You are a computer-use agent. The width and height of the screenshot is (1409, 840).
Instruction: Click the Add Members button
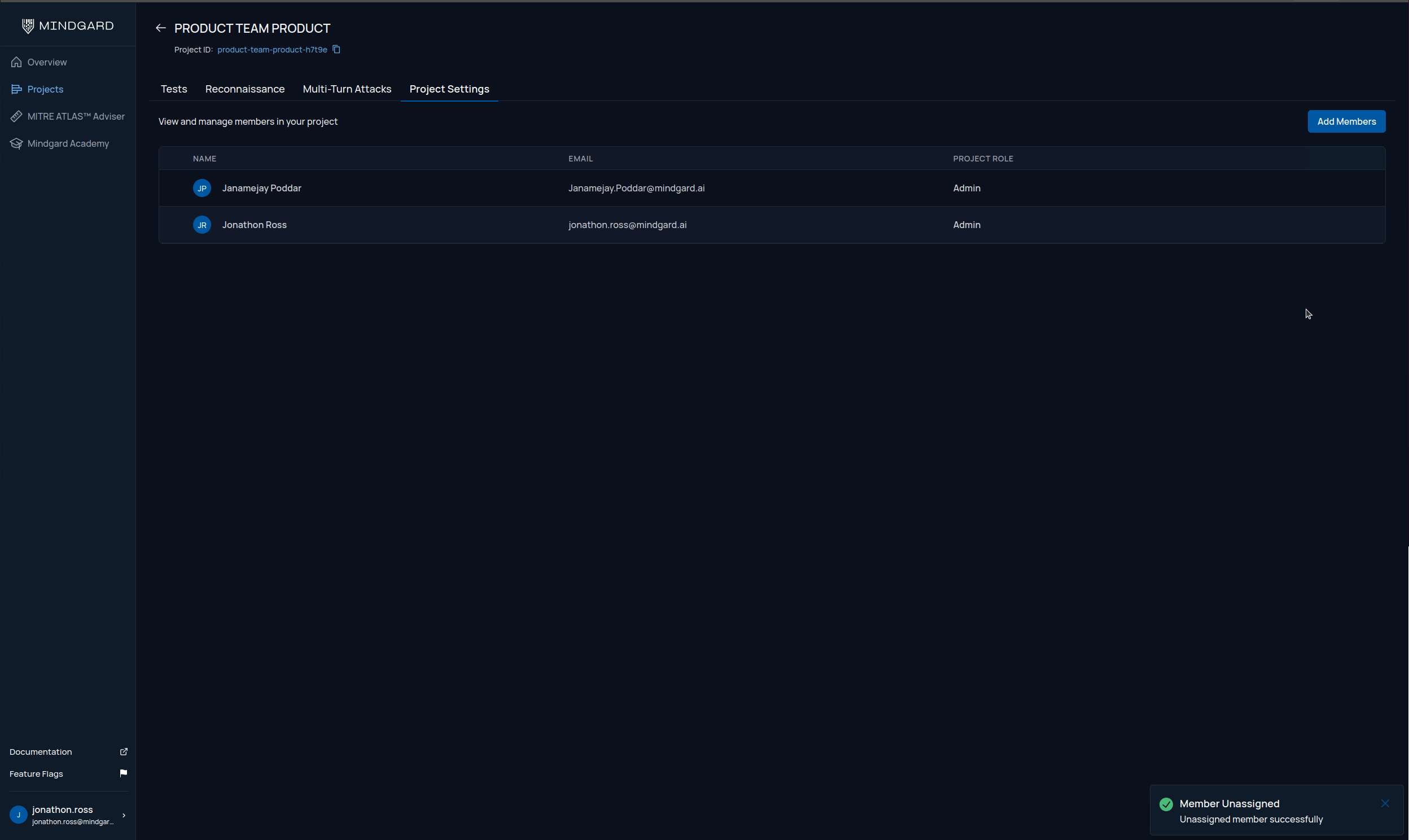tap(1346, 122)
